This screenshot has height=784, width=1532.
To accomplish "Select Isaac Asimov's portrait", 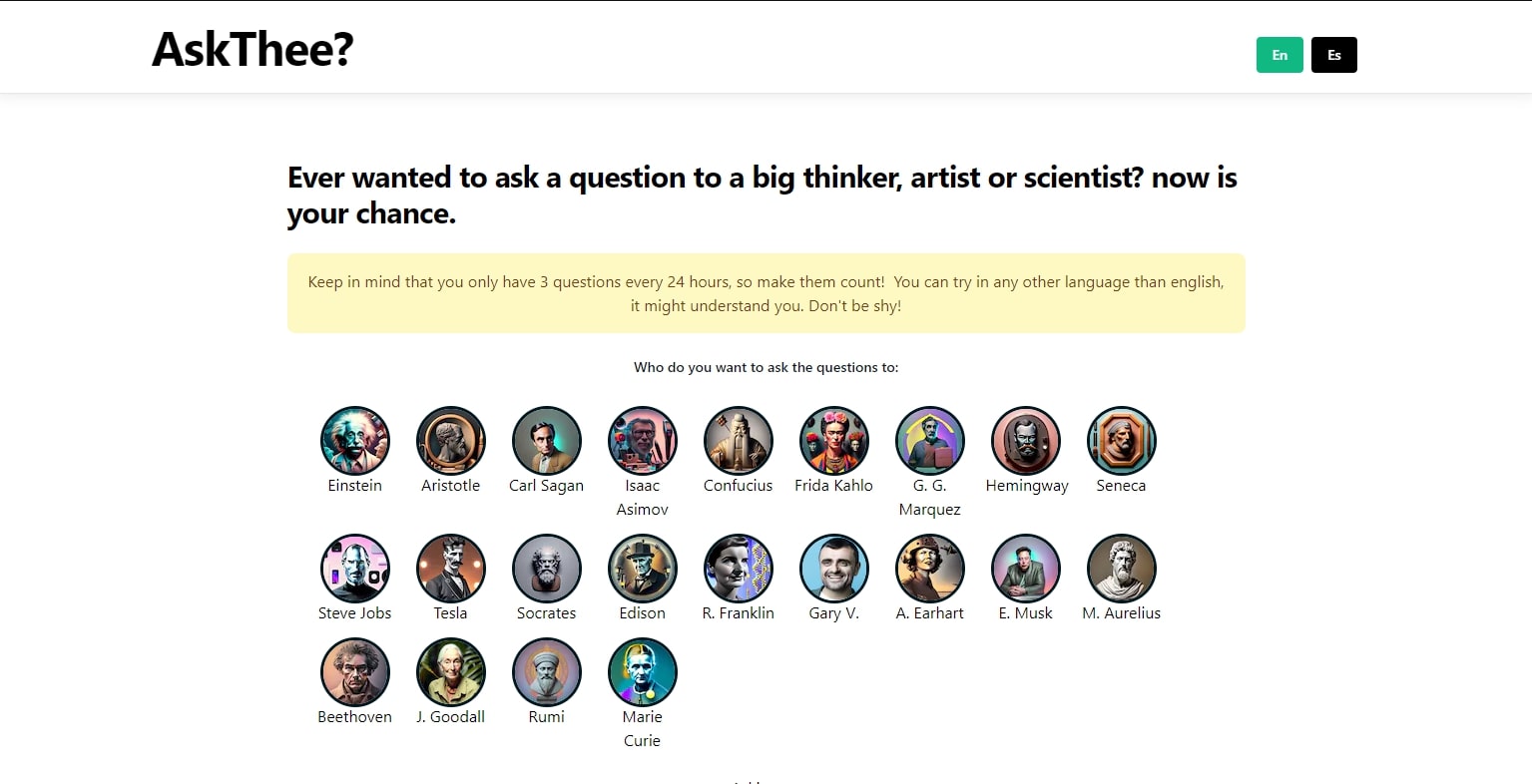I will click(x=643, y=441).
